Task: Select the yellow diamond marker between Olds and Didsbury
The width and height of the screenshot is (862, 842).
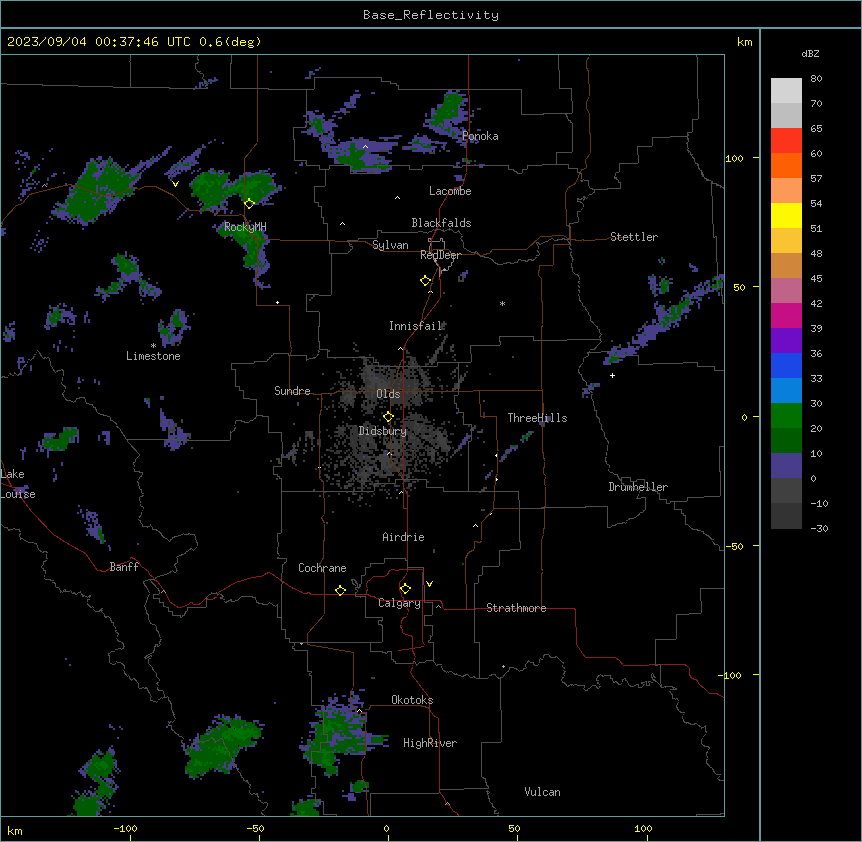Action: point(388,417)
